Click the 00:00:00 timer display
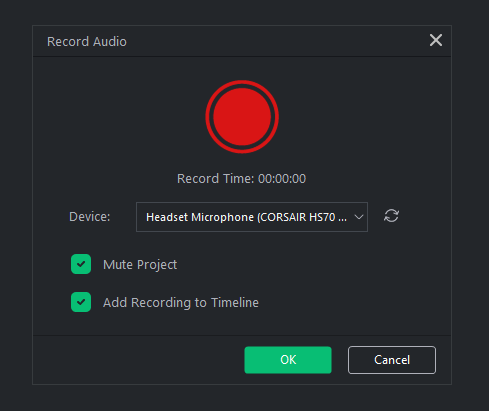 coord(282,179)
